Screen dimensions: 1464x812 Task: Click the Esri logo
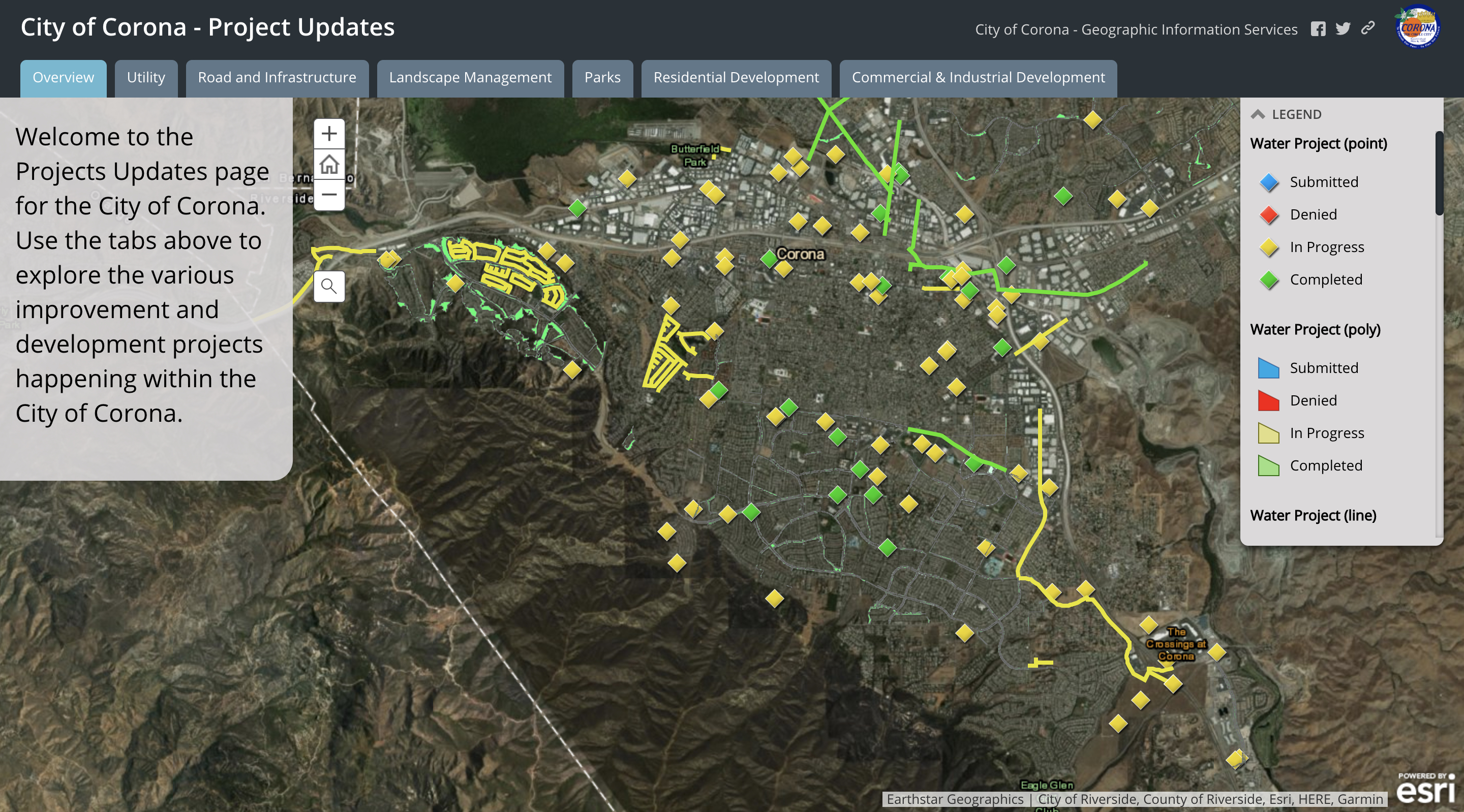[x=1425, y=791]
